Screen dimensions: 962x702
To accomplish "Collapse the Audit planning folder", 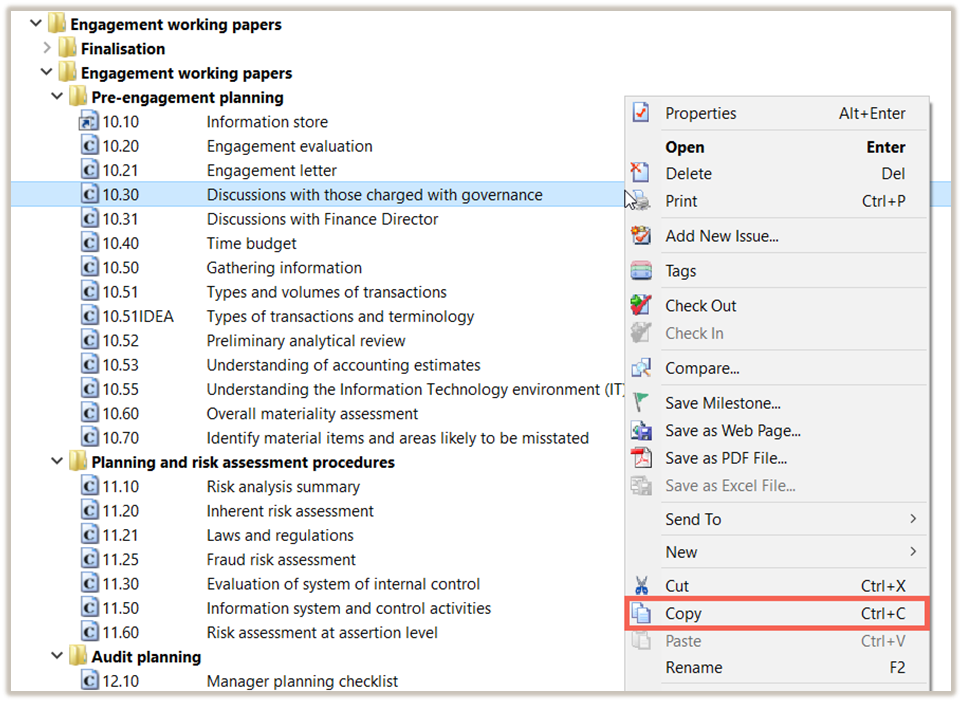I will tap(57, 657).
